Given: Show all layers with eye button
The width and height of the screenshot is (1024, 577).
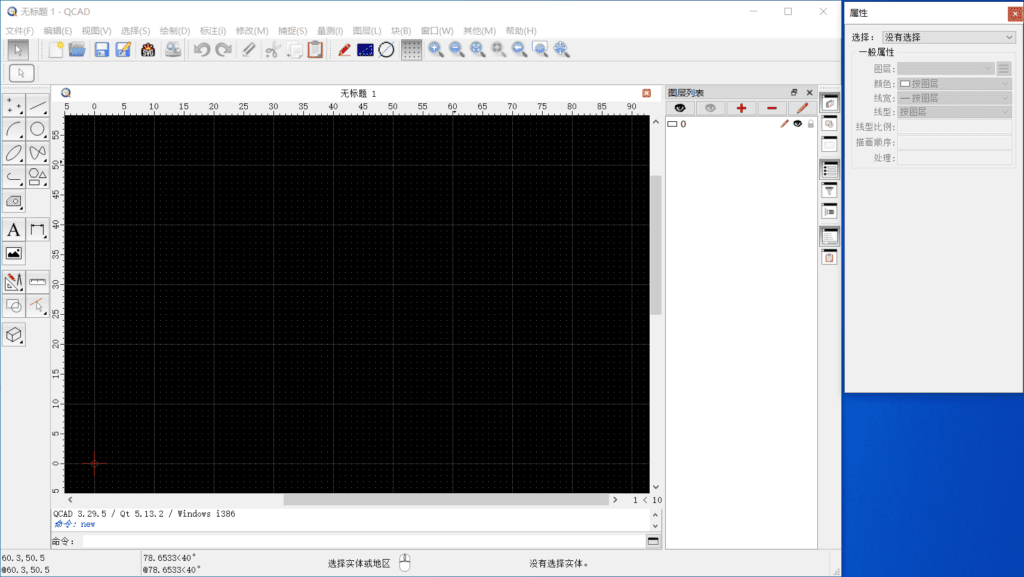Looking at the screenshot, I should coord(680,108).
